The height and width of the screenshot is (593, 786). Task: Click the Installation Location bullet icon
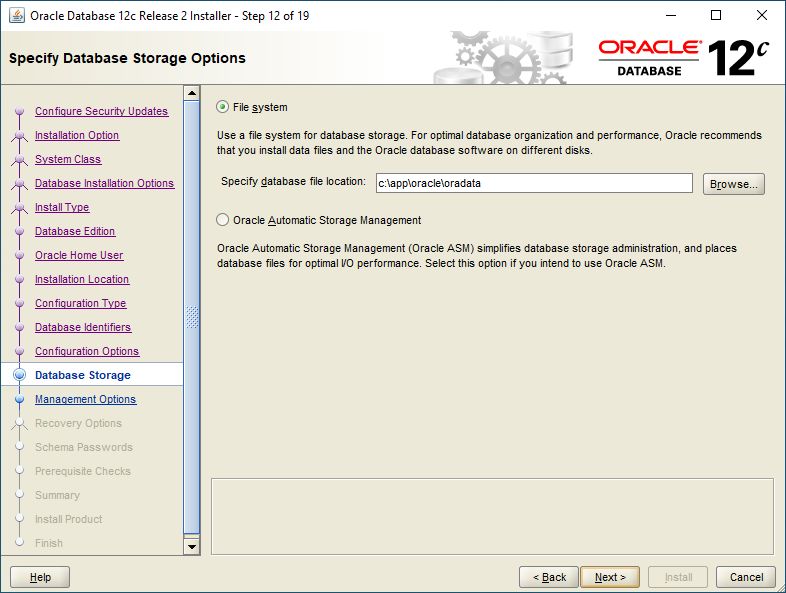20,279
